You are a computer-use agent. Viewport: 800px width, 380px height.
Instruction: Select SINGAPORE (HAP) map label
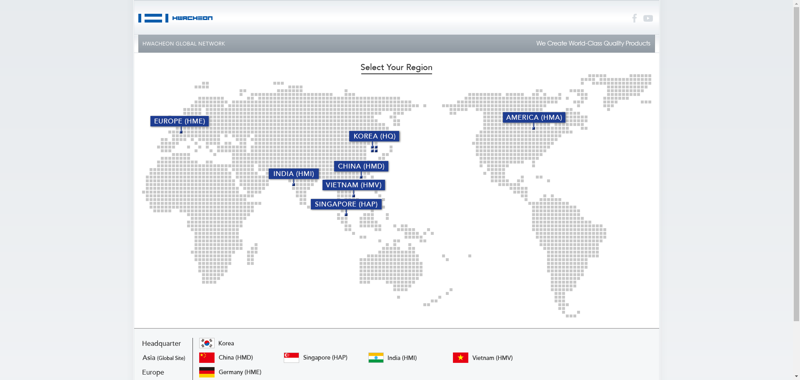point(346,204)
